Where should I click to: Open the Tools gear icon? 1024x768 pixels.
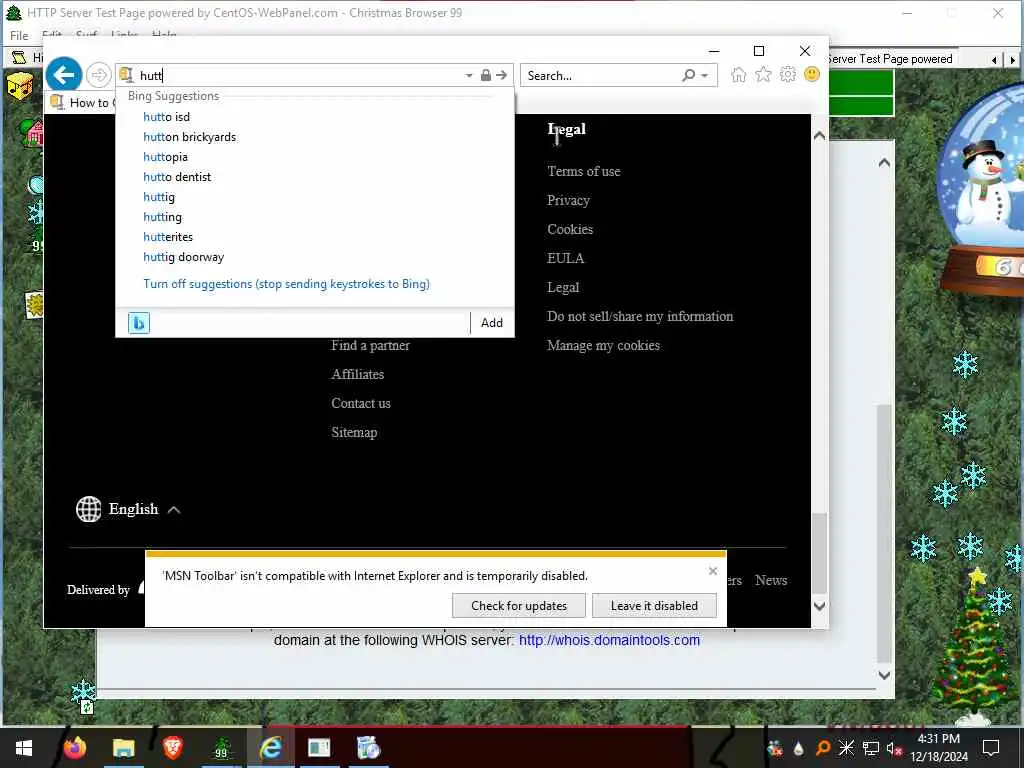tap(788, 74)
